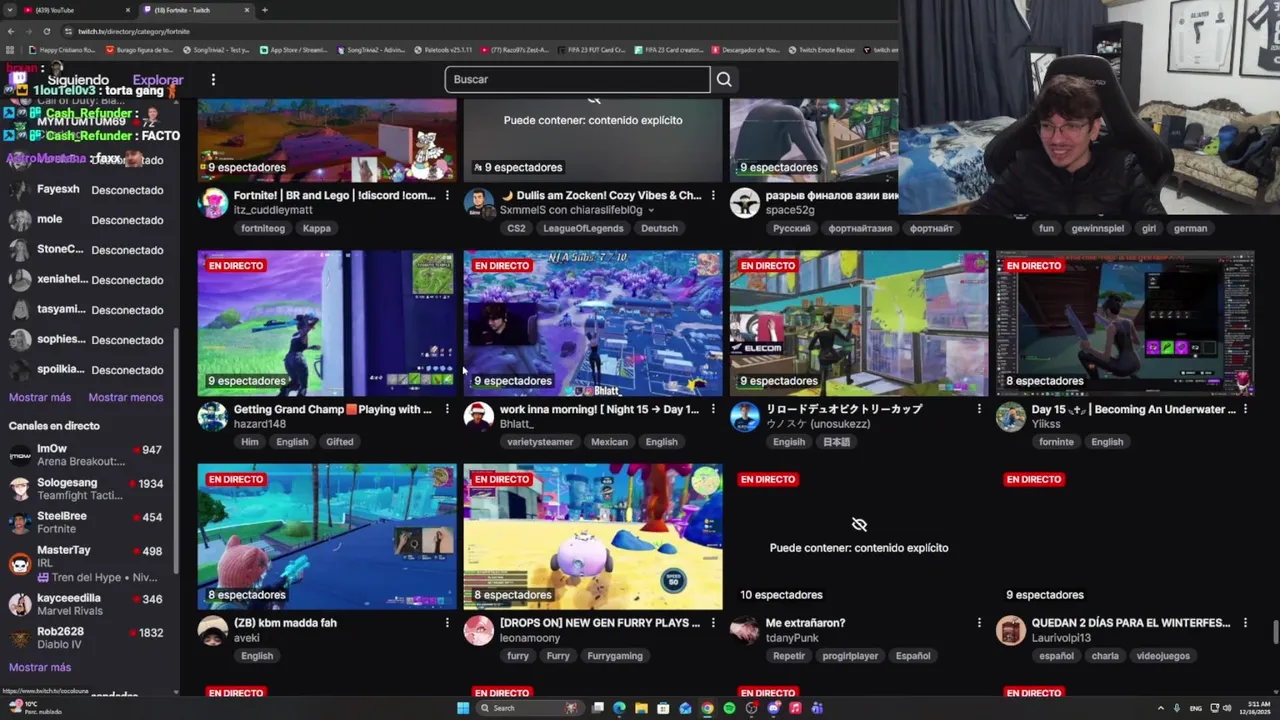This screenshot has height=720, width=1280.
Task: Expand co-streamers arrow next to chiaraslifebl0g
Action: pos(651,211)
